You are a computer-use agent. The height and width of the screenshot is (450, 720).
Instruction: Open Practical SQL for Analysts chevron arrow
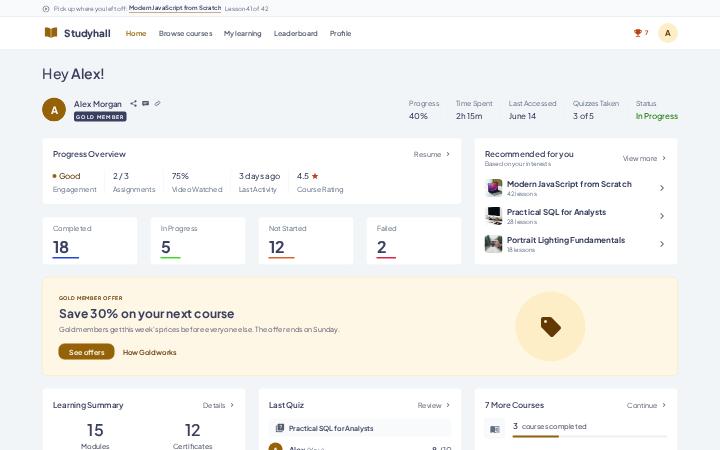[x=662, y=216]
